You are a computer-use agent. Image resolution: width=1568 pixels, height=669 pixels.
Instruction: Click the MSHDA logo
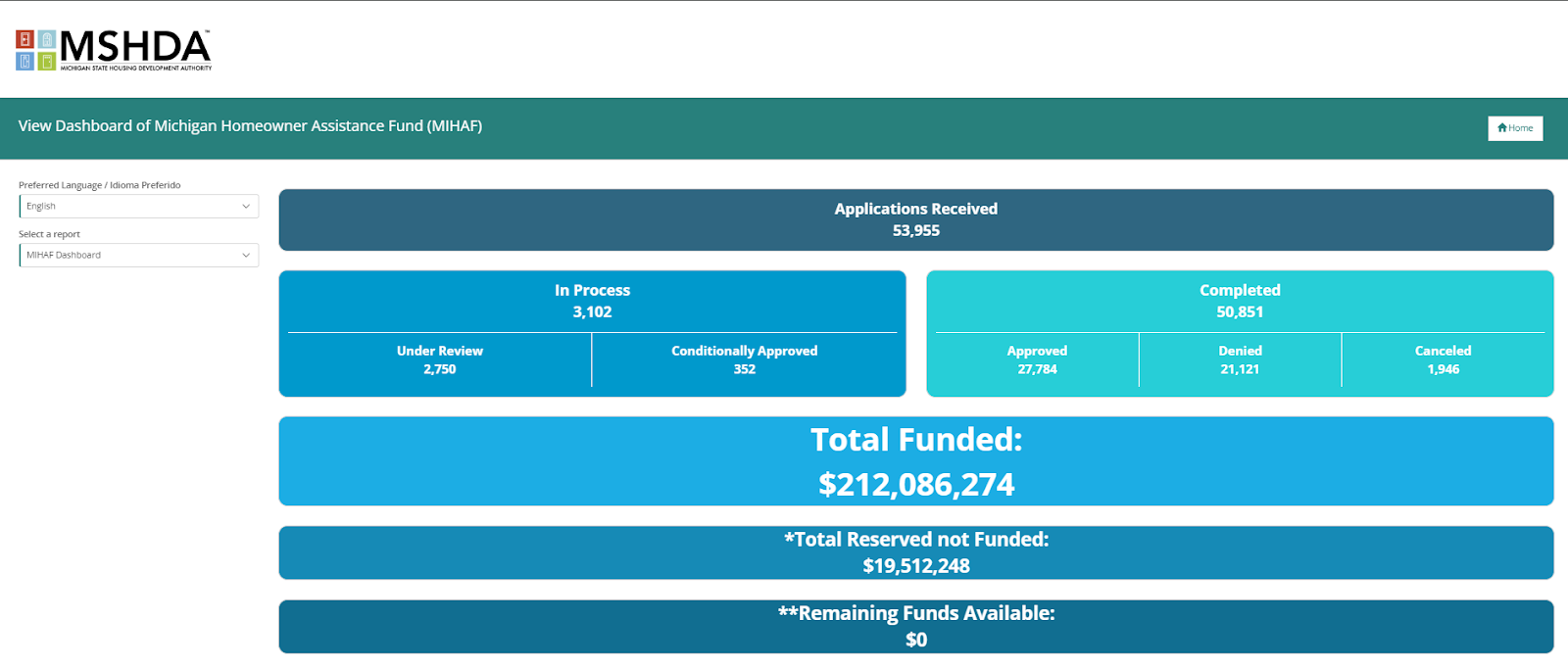(x=114, y=50)
